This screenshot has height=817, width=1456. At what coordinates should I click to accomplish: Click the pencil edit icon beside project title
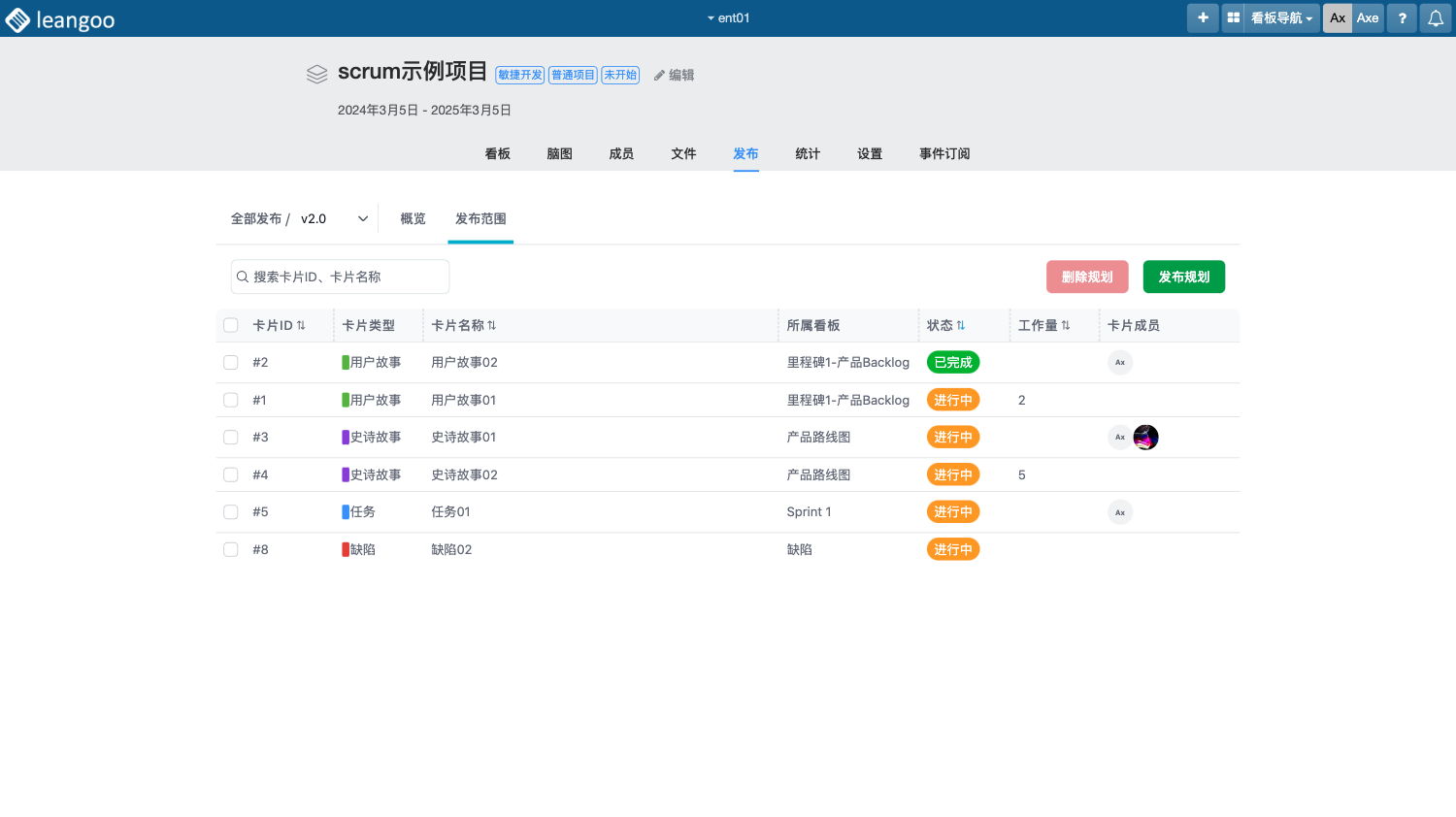point(660,75)
